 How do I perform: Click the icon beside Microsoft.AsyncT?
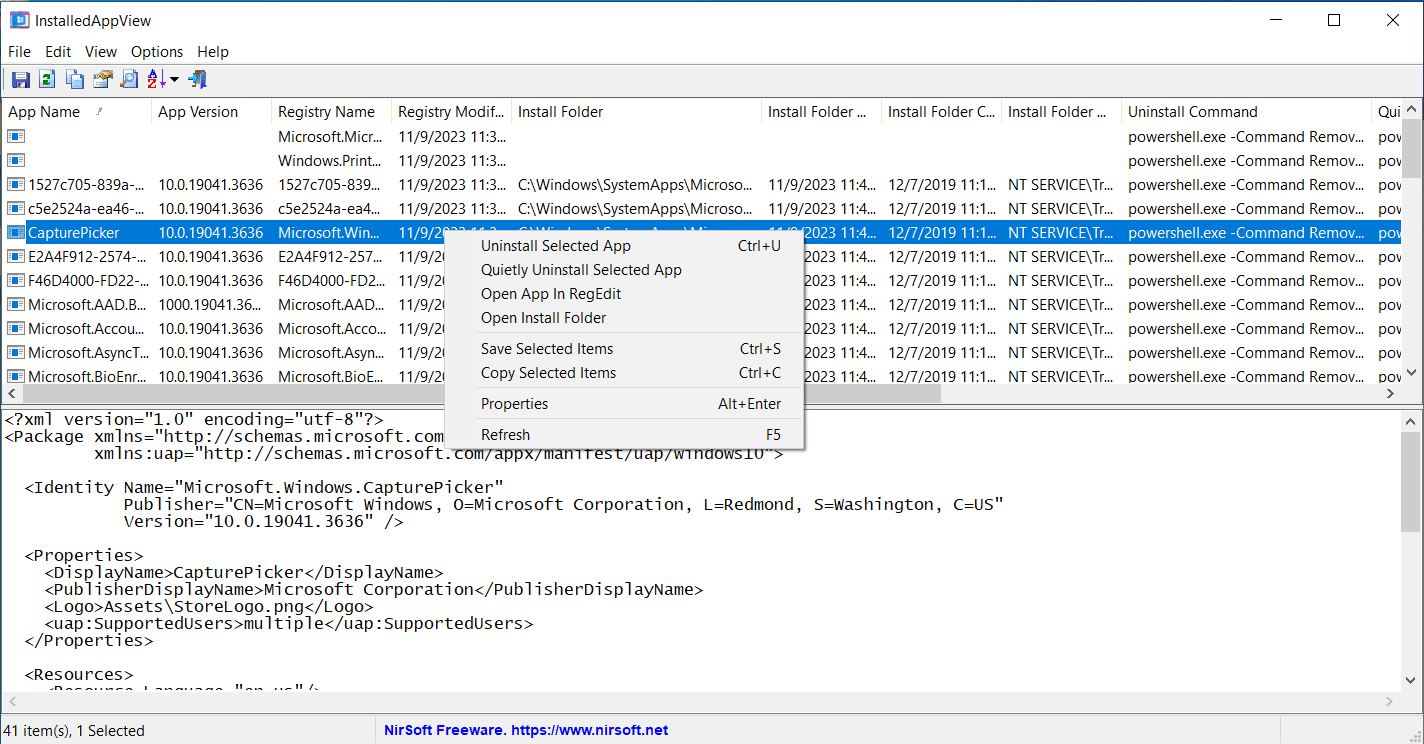[x=16, y=353]
